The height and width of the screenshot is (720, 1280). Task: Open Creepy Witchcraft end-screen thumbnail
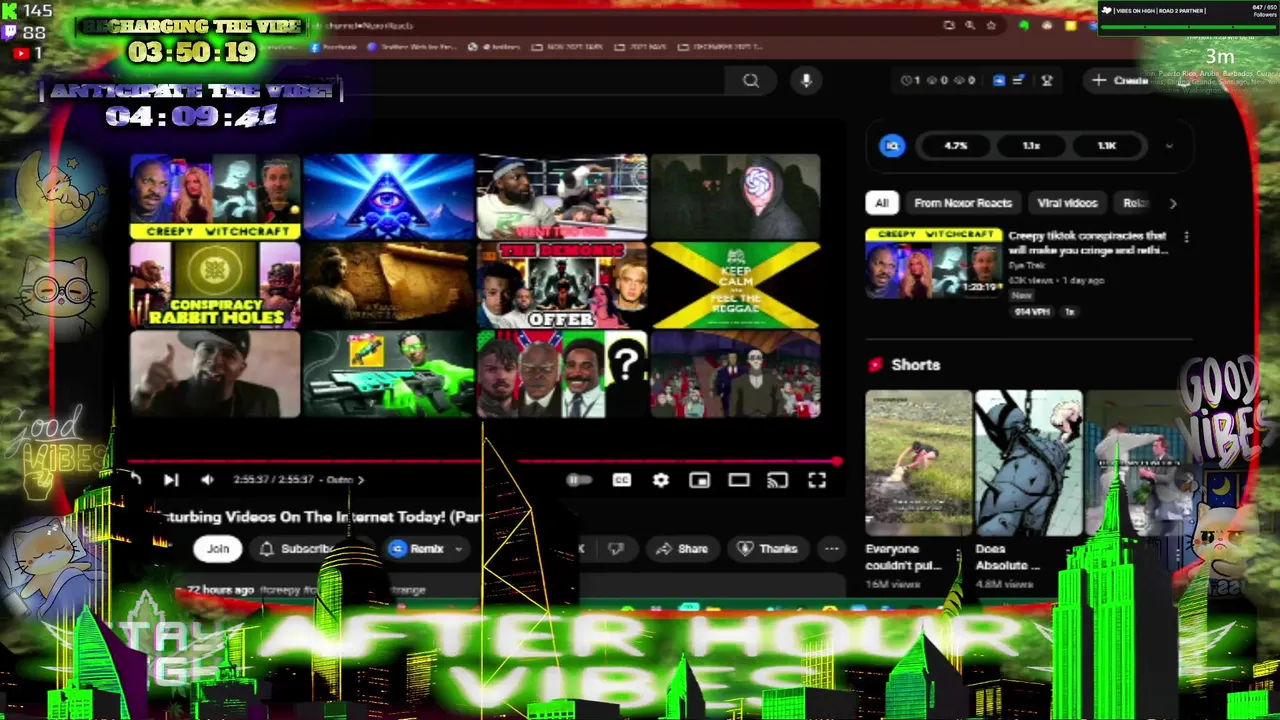pos(215,197)
